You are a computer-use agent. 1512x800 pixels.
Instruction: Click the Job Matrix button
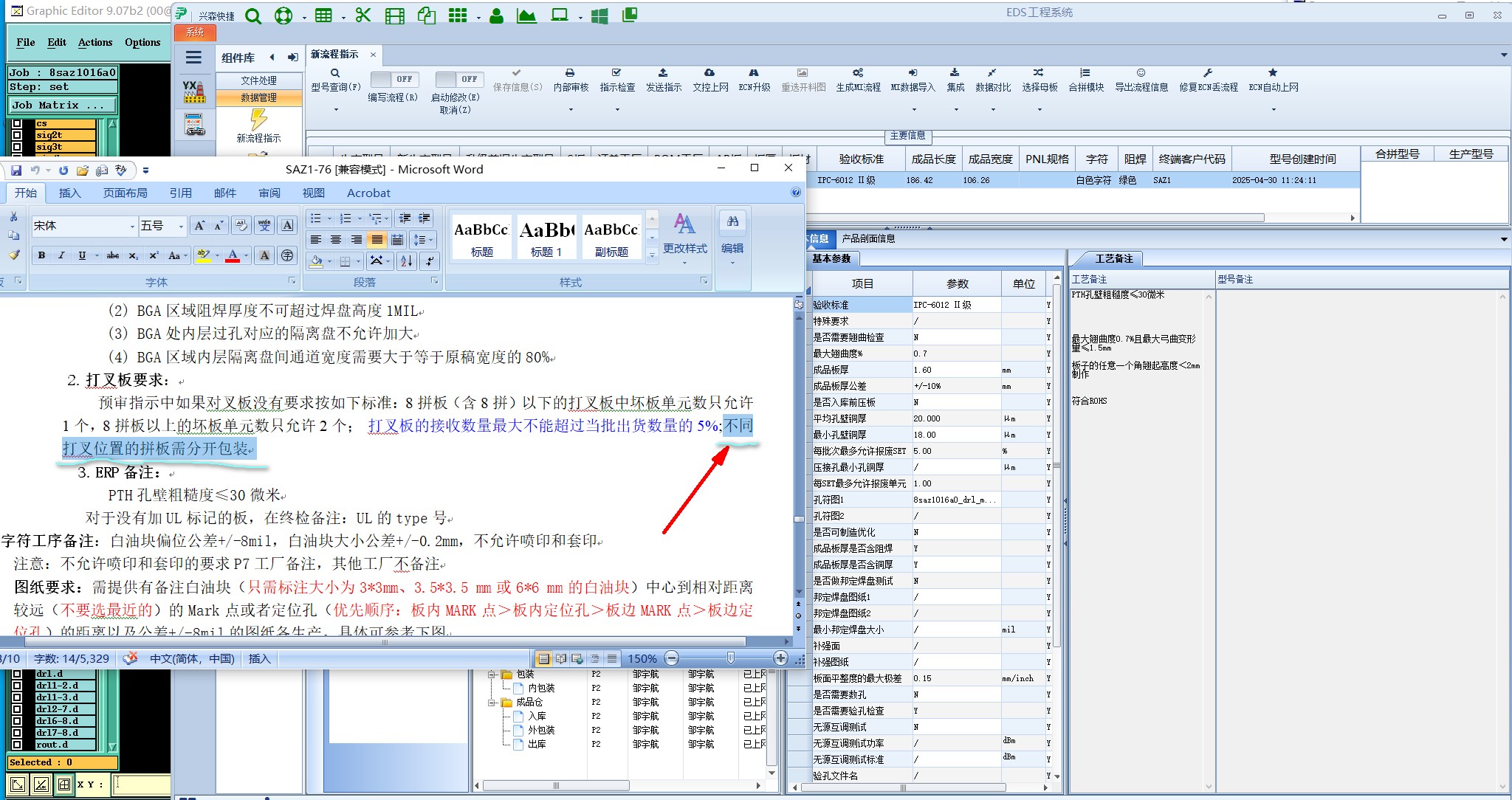[62, 105]
